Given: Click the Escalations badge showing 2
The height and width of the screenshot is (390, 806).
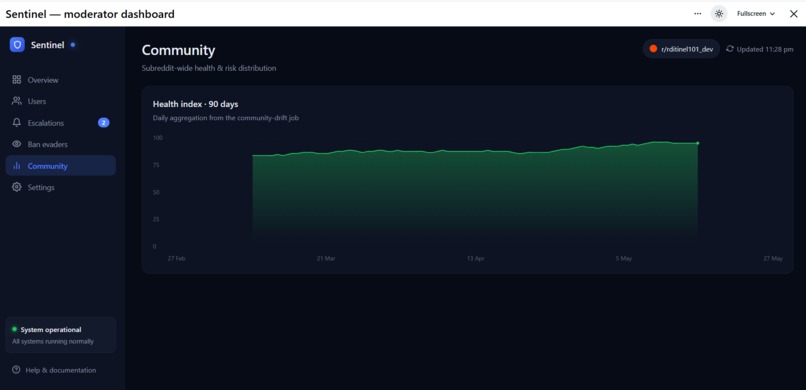Looking at the screenshot, I should click(103, 123).
